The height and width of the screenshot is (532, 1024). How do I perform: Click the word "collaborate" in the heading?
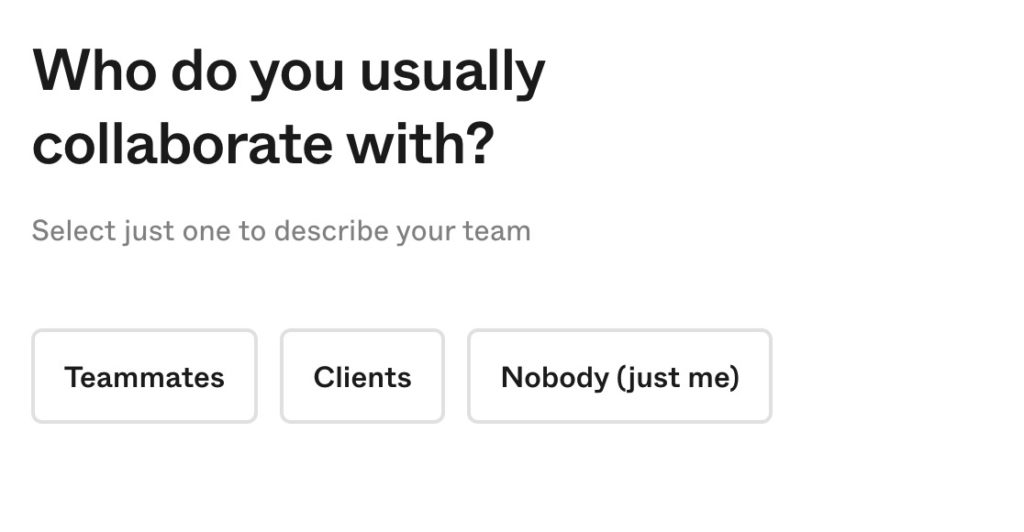click(182, 144)
